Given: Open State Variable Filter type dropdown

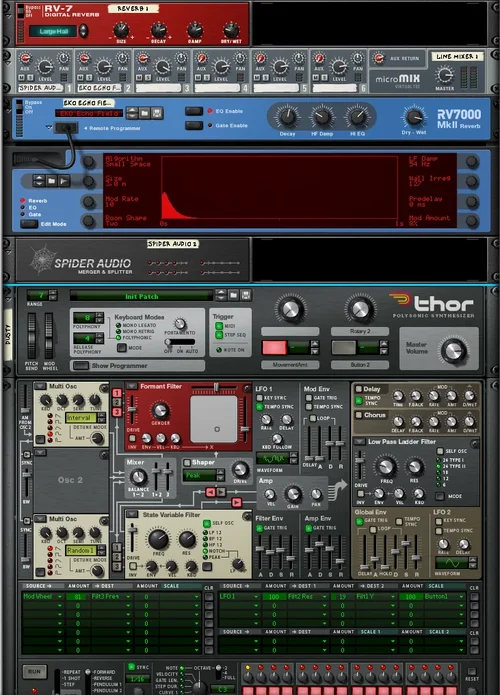Looking at the screenshot, I should coord(131,514).
